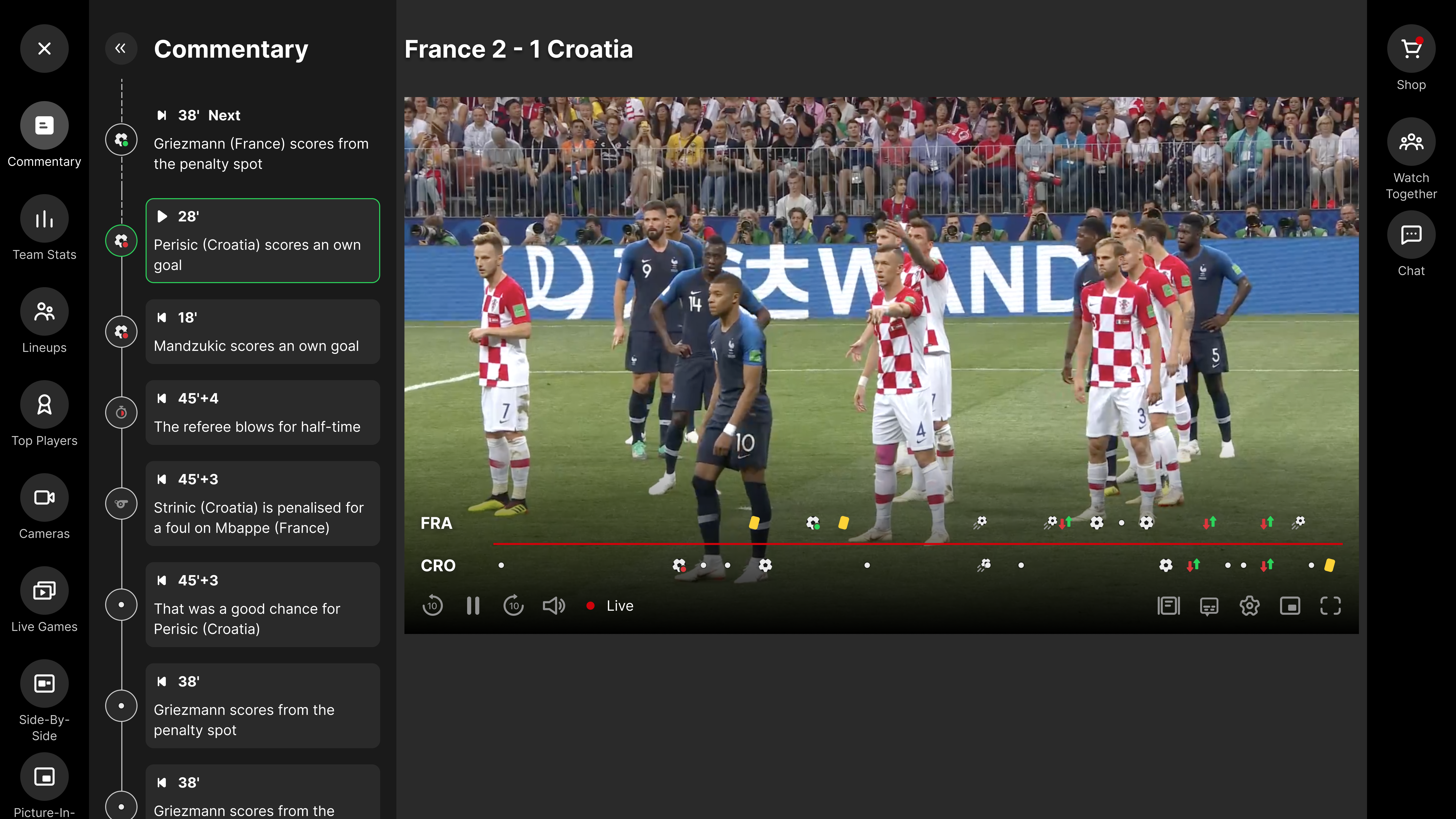Viewport: 1456px width, 819px height.
Task: Close the side menu with X button
Action: (44, 49)
